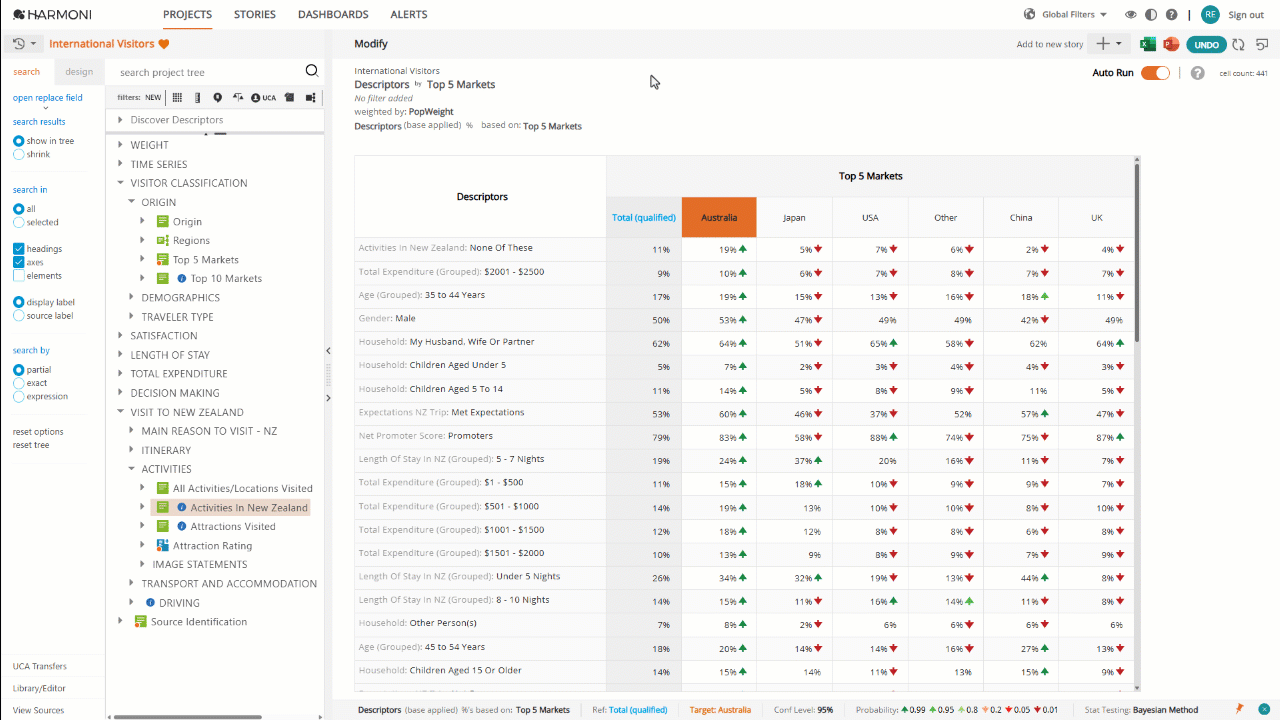The height and width of the screenshot is (720, 1280).
Task: Export the table to PowerPoint
Action: tap(1170, 44)
